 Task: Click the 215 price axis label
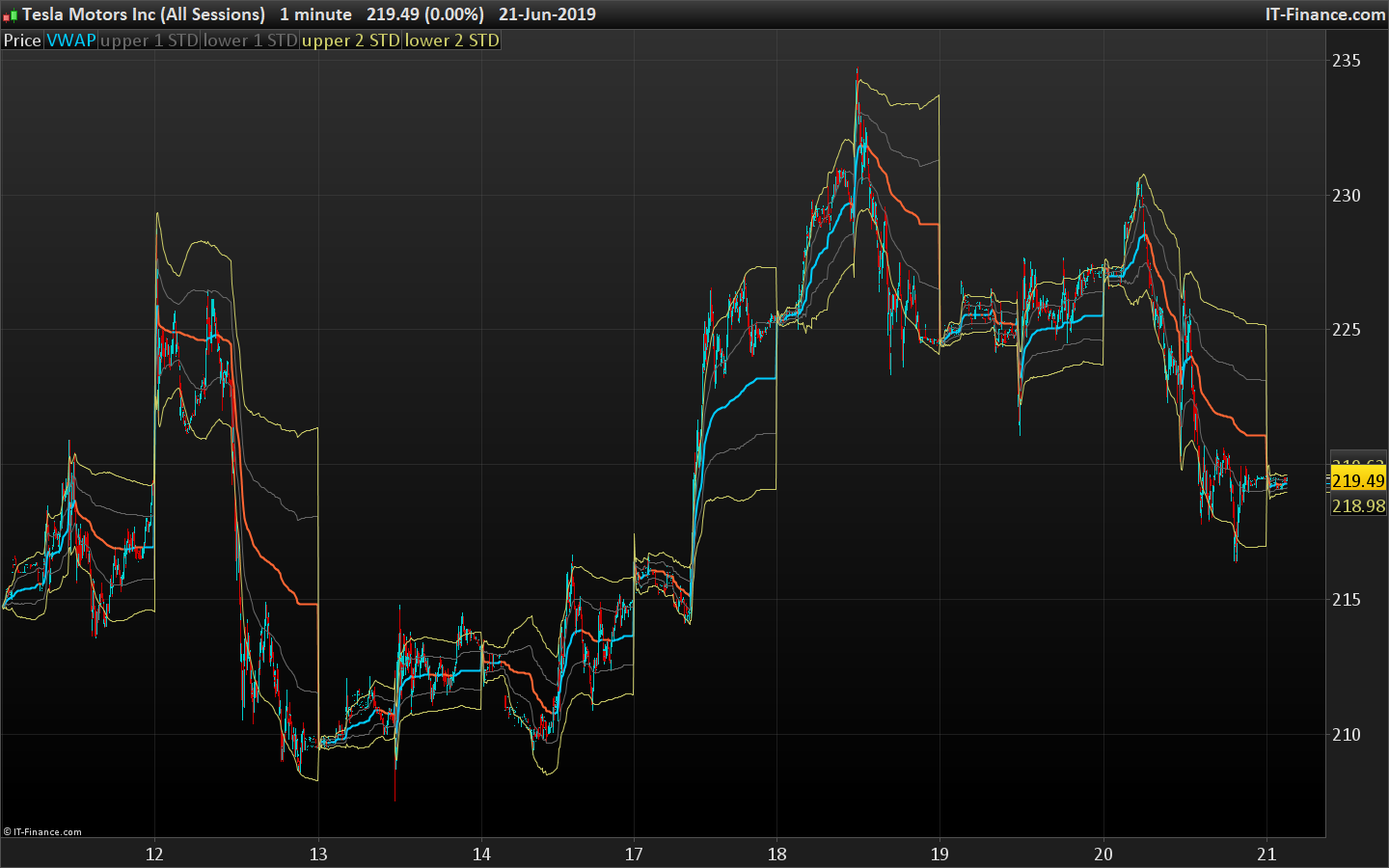pyautogui.click(x=1347, y=600)
